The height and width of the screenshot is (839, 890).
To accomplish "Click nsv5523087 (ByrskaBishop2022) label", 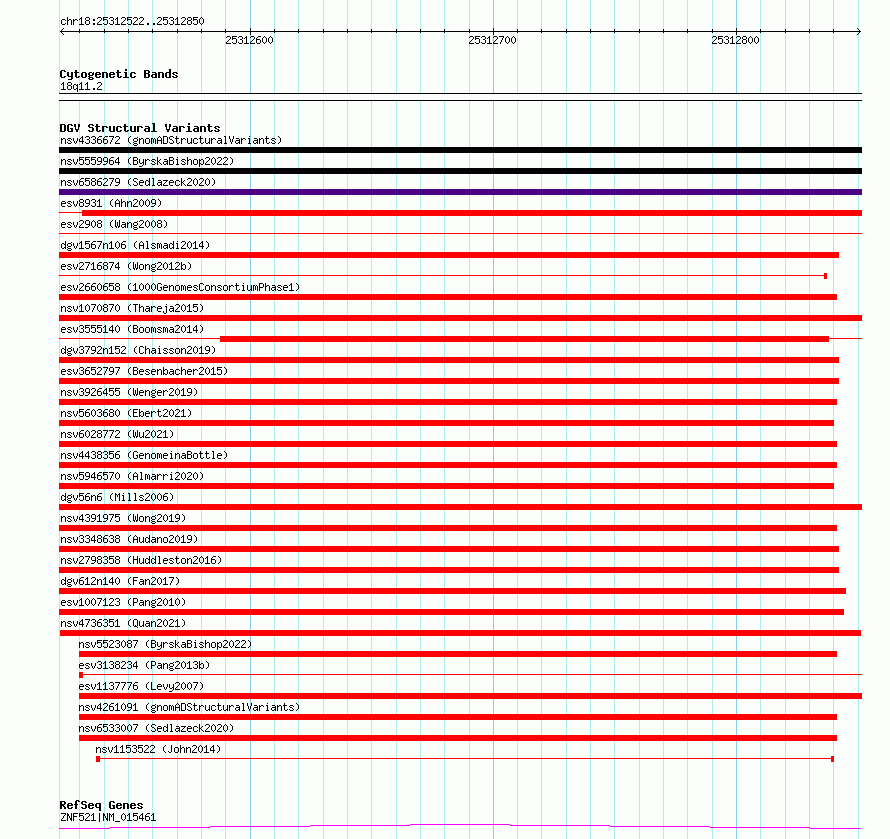I will [165, 644].
